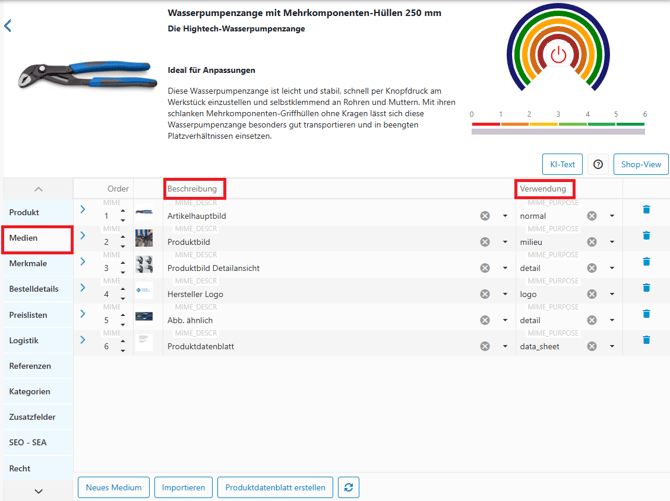Click the back arrow at top left
This screenshot has width=670, height=501.
click(8, 25)
